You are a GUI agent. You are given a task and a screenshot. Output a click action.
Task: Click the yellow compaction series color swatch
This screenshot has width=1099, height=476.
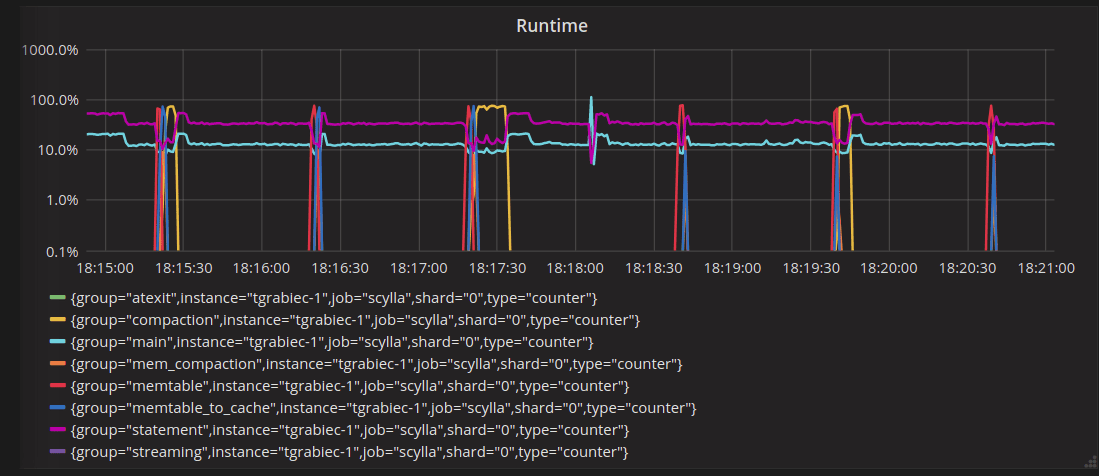click(57, 320)
